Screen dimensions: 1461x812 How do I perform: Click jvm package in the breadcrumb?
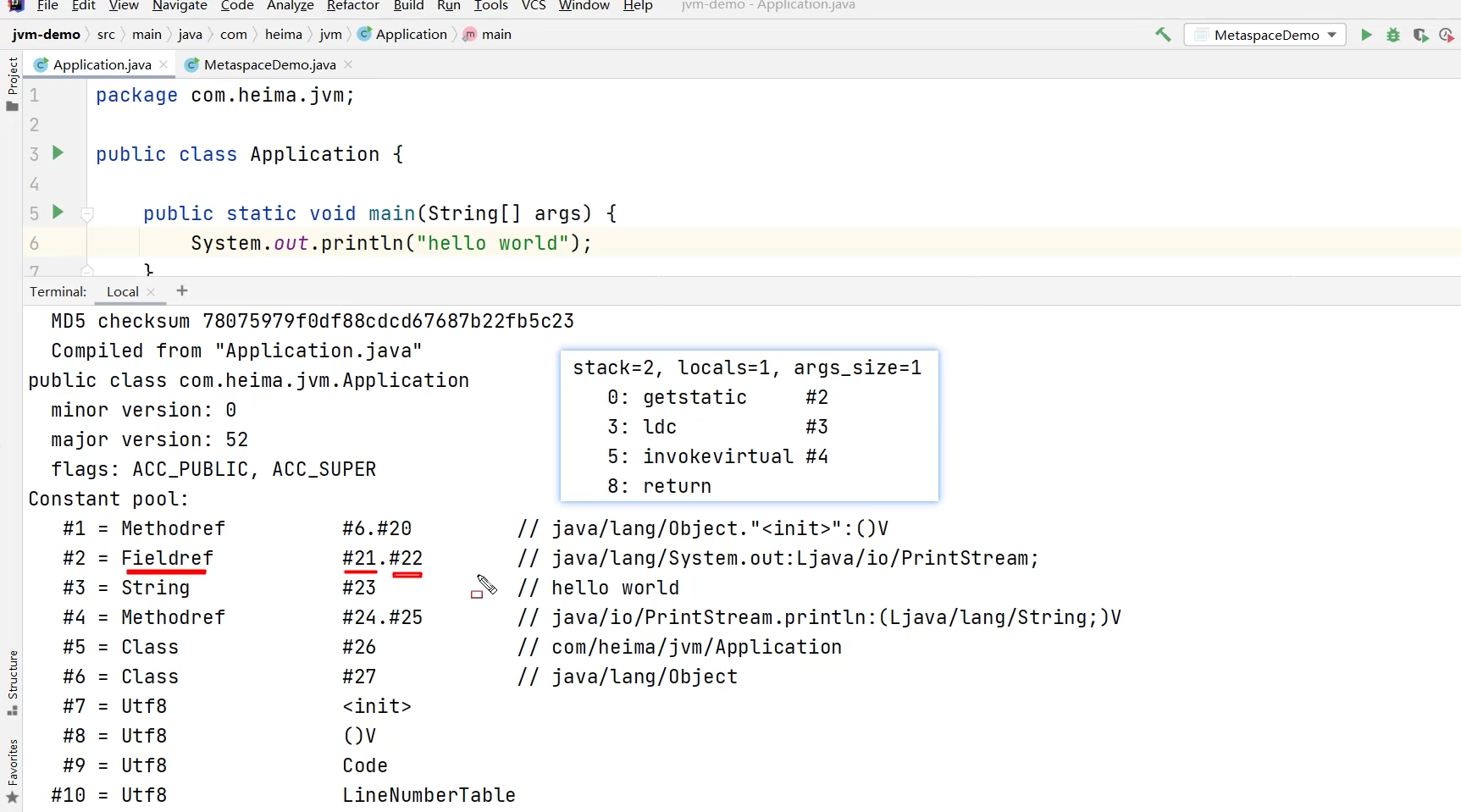tap(330, 35)
